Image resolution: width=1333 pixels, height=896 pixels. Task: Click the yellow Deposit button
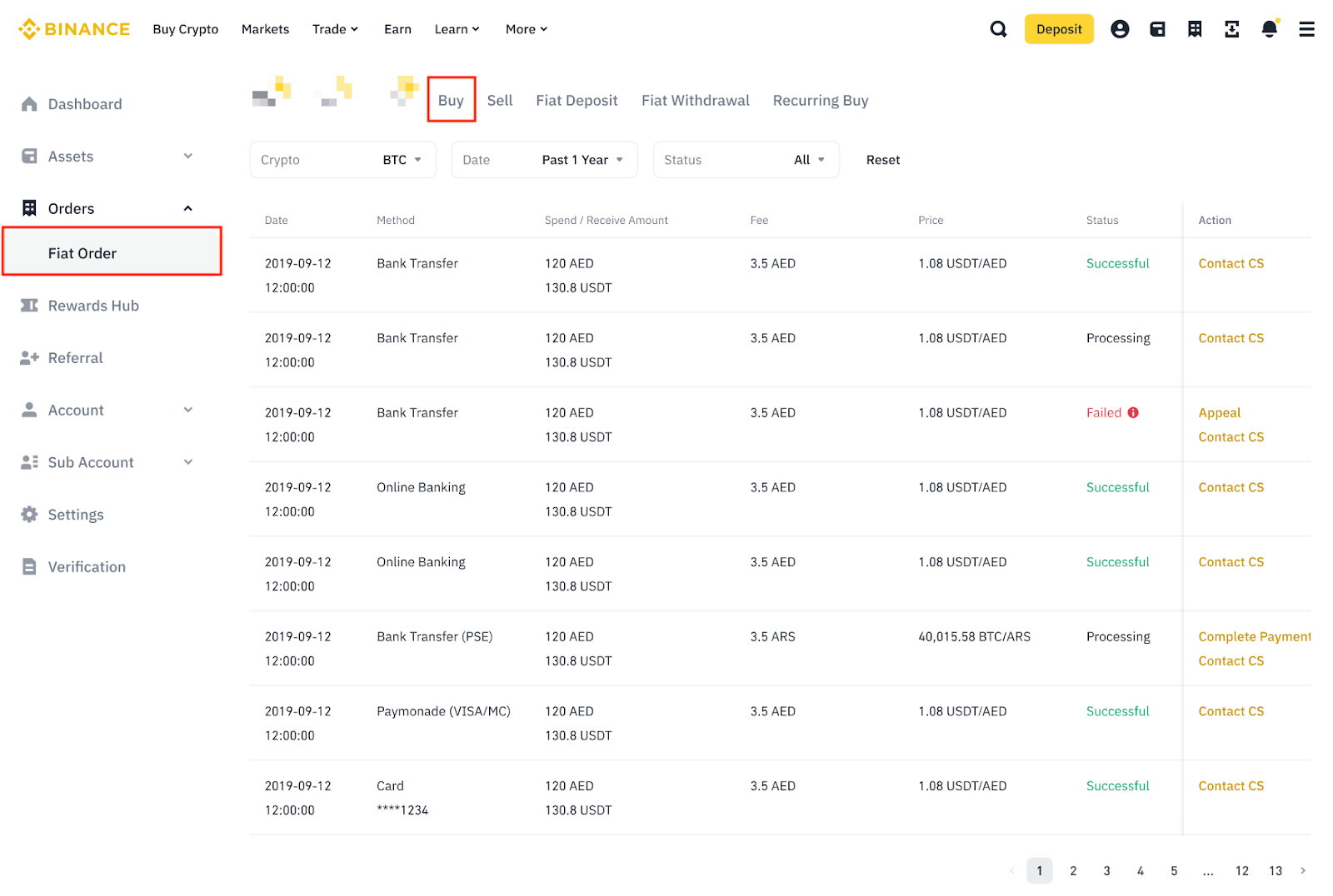[1058, 28]
